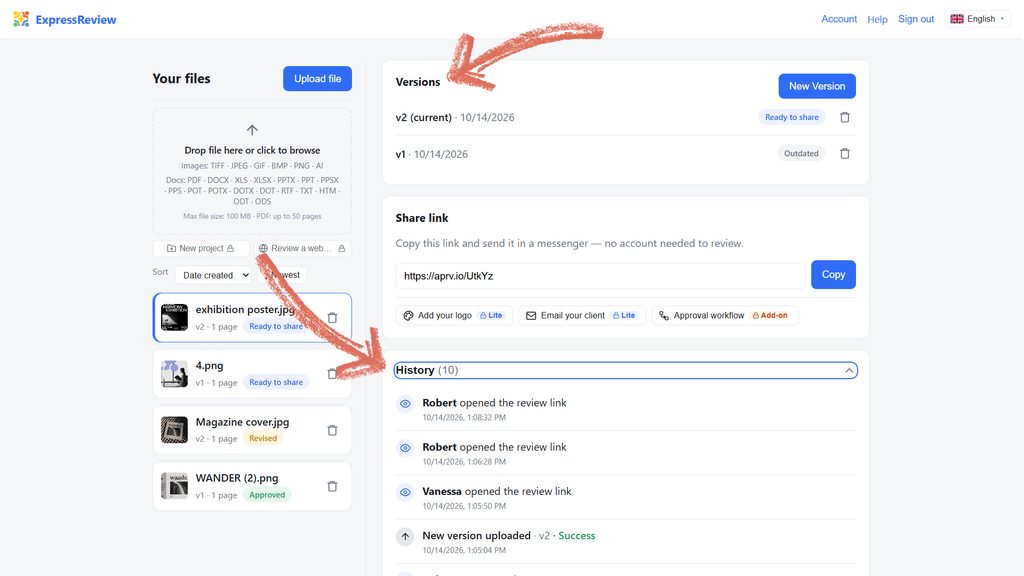Screen dimensions: 1024x576
Task: Click the upload arrow icon in drop zone
Action: (252, 130)
